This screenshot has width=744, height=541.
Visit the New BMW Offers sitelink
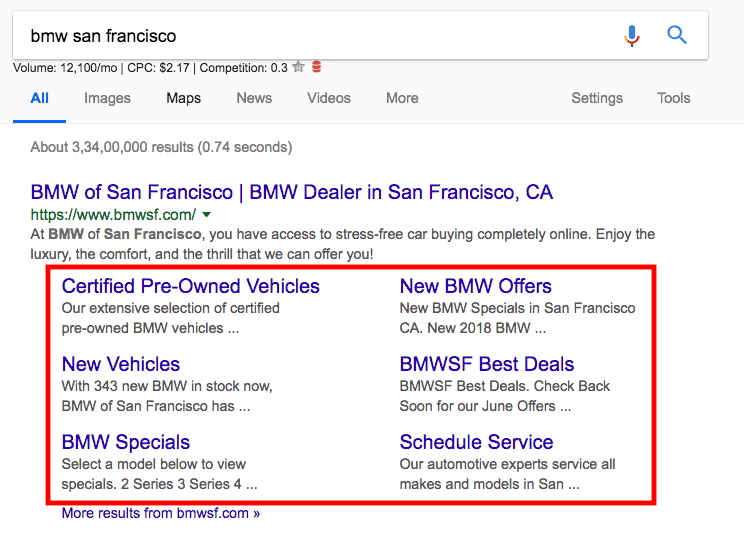click(x=475, y=286)
